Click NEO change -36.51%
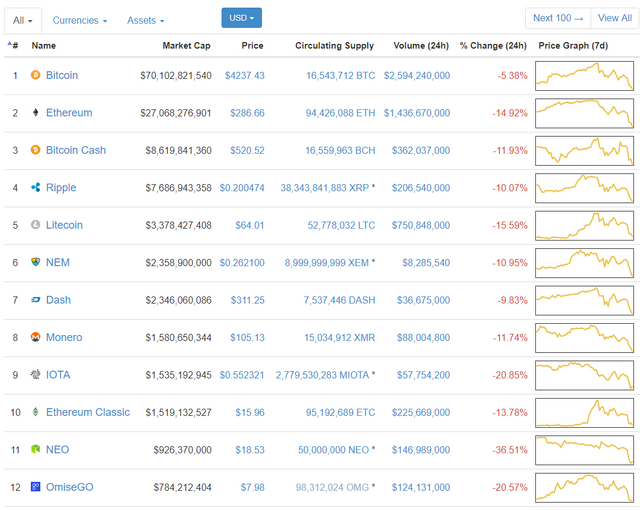The width and height of the screenshot is (640, 510). tap(510, 450)
